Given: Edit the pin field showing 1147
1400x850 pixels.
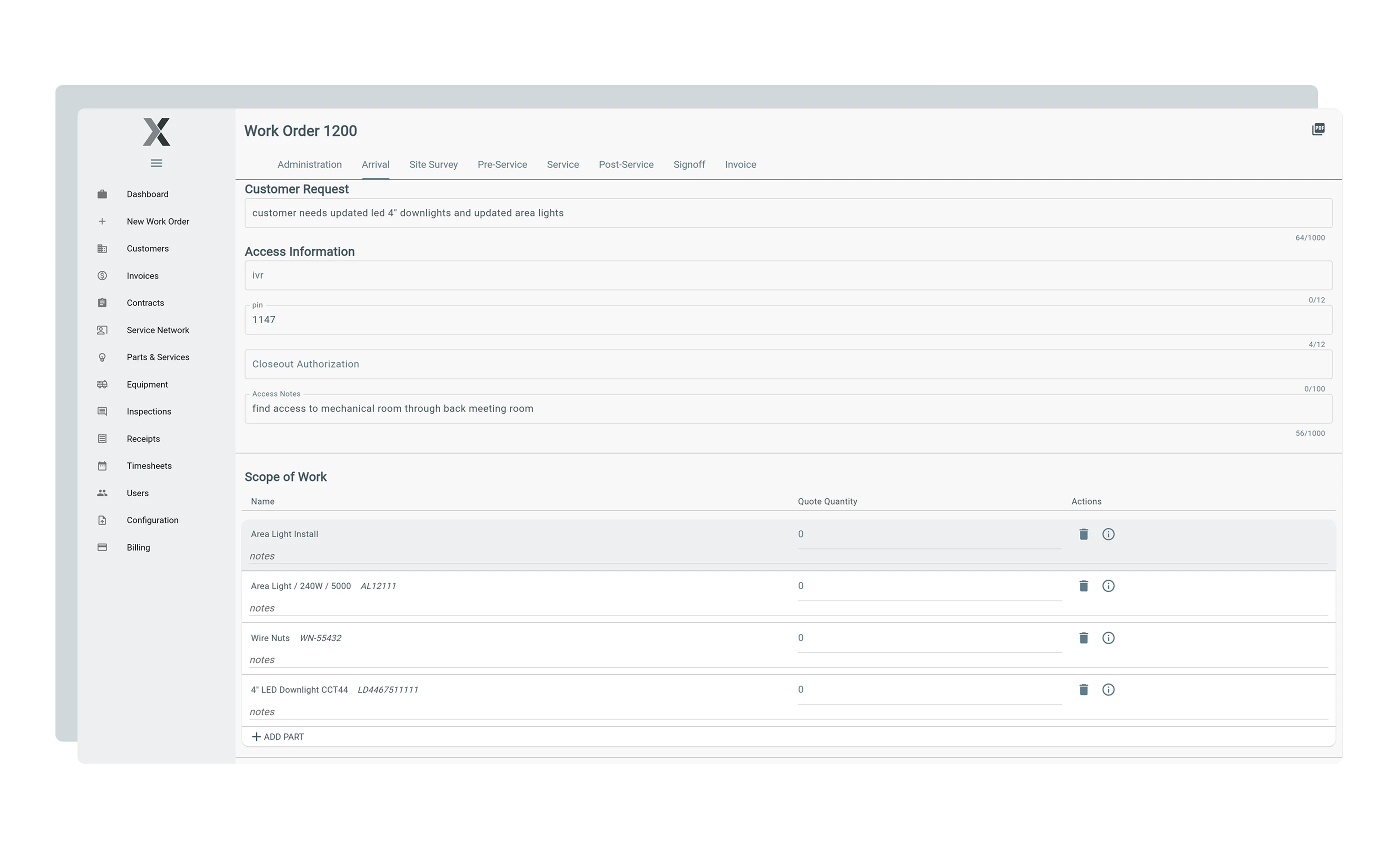Looking at the screenshot, I should pos(788,320).
